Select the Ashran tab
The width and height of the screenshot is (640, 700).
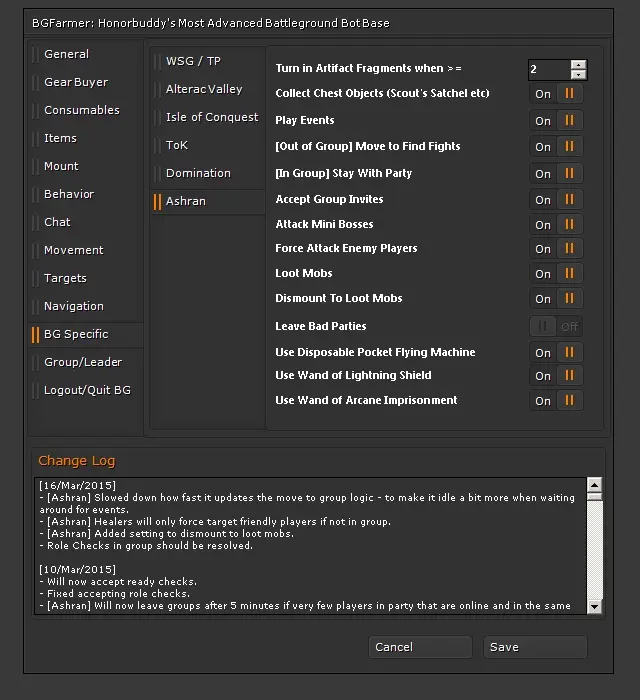(208, 201)
